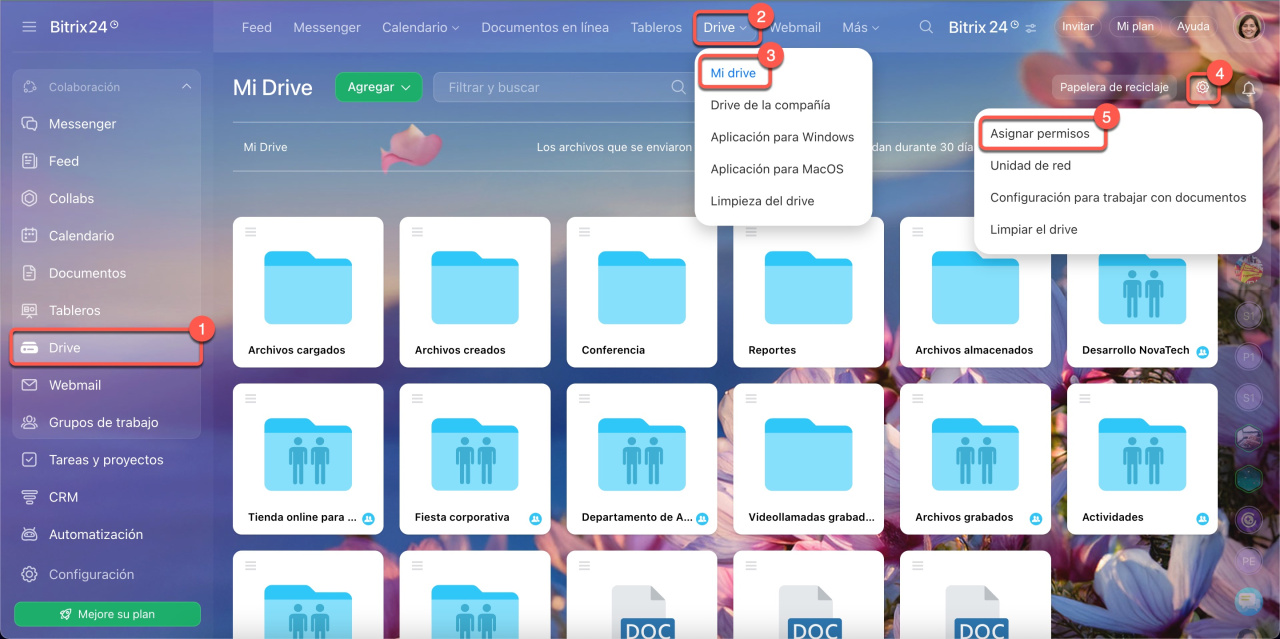
Task: Click the Feed icon in the left sidebar
Action: coord(30,161)
